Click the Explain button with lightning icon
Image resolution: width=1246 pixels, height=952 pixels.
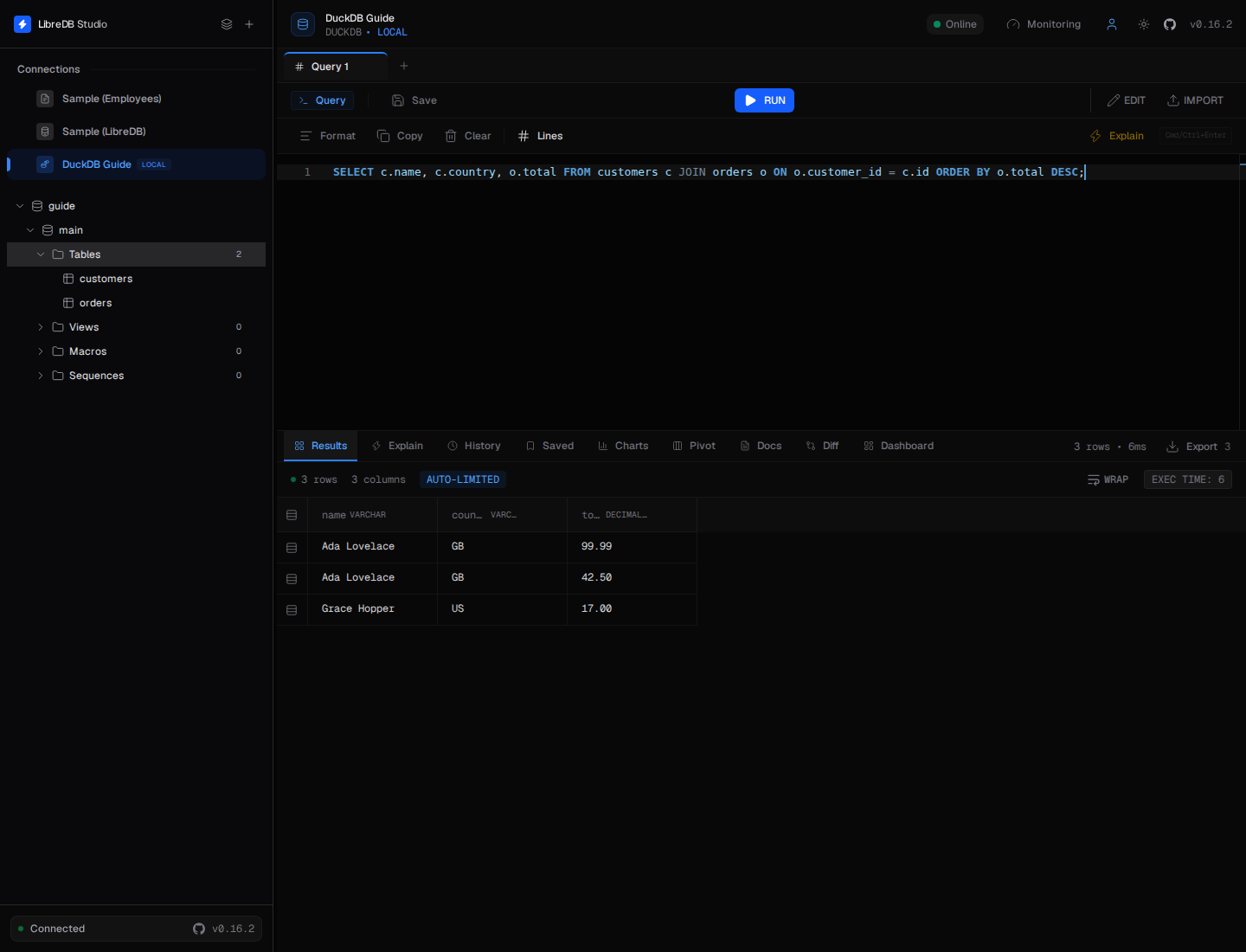tap(1117, 136)
